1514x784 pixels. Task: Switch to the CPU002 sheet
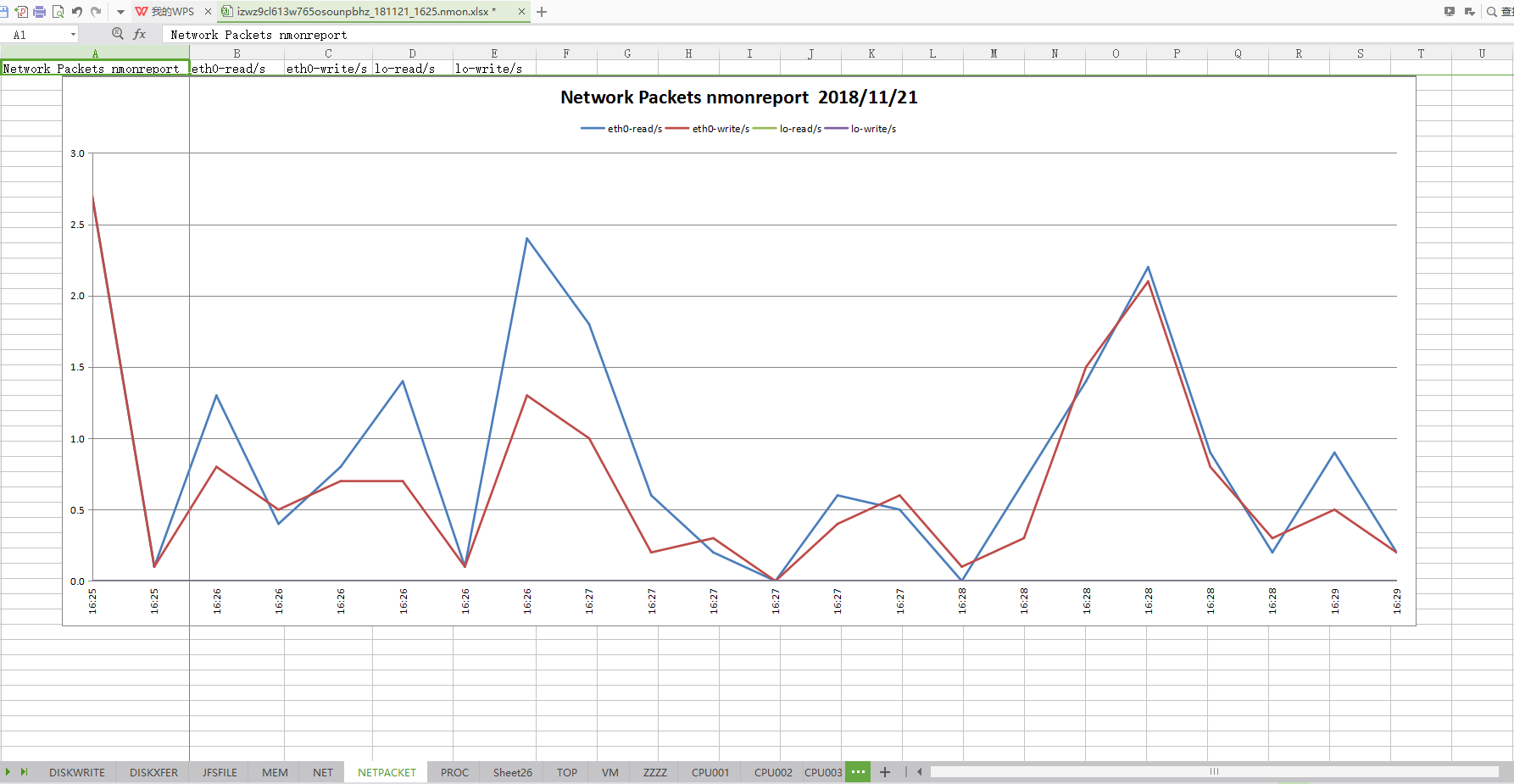click(x=773, y=772)
